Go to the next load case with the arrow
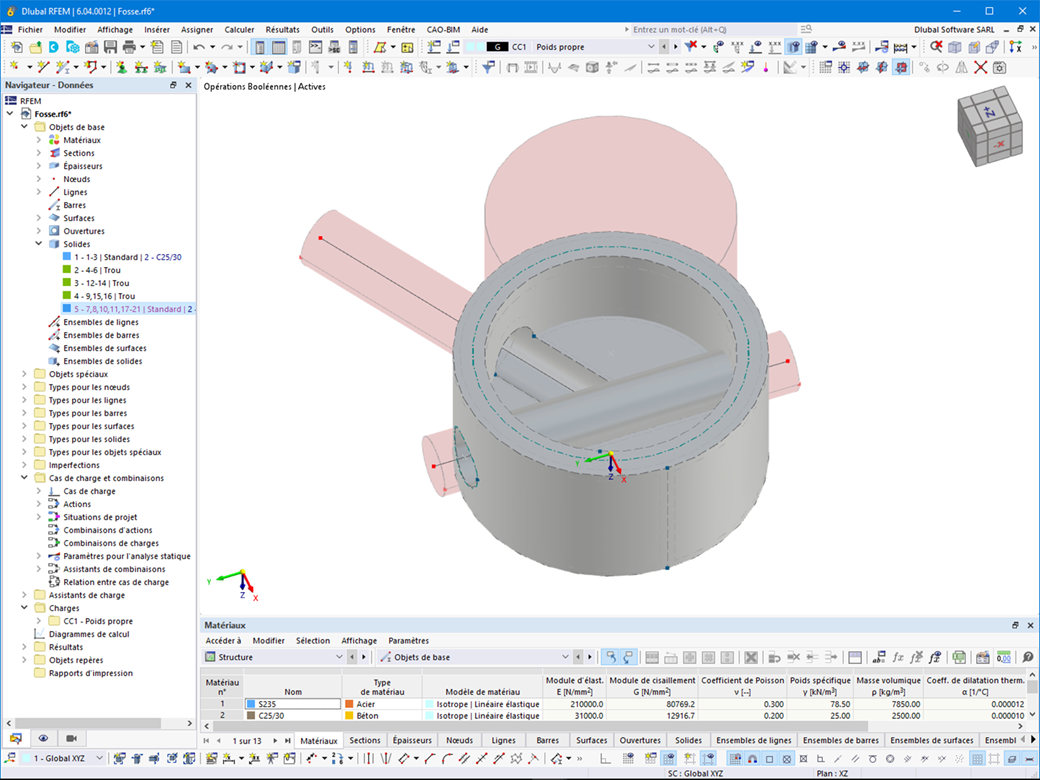Screen dimensions: 1040x780 [x=675, y=47]
